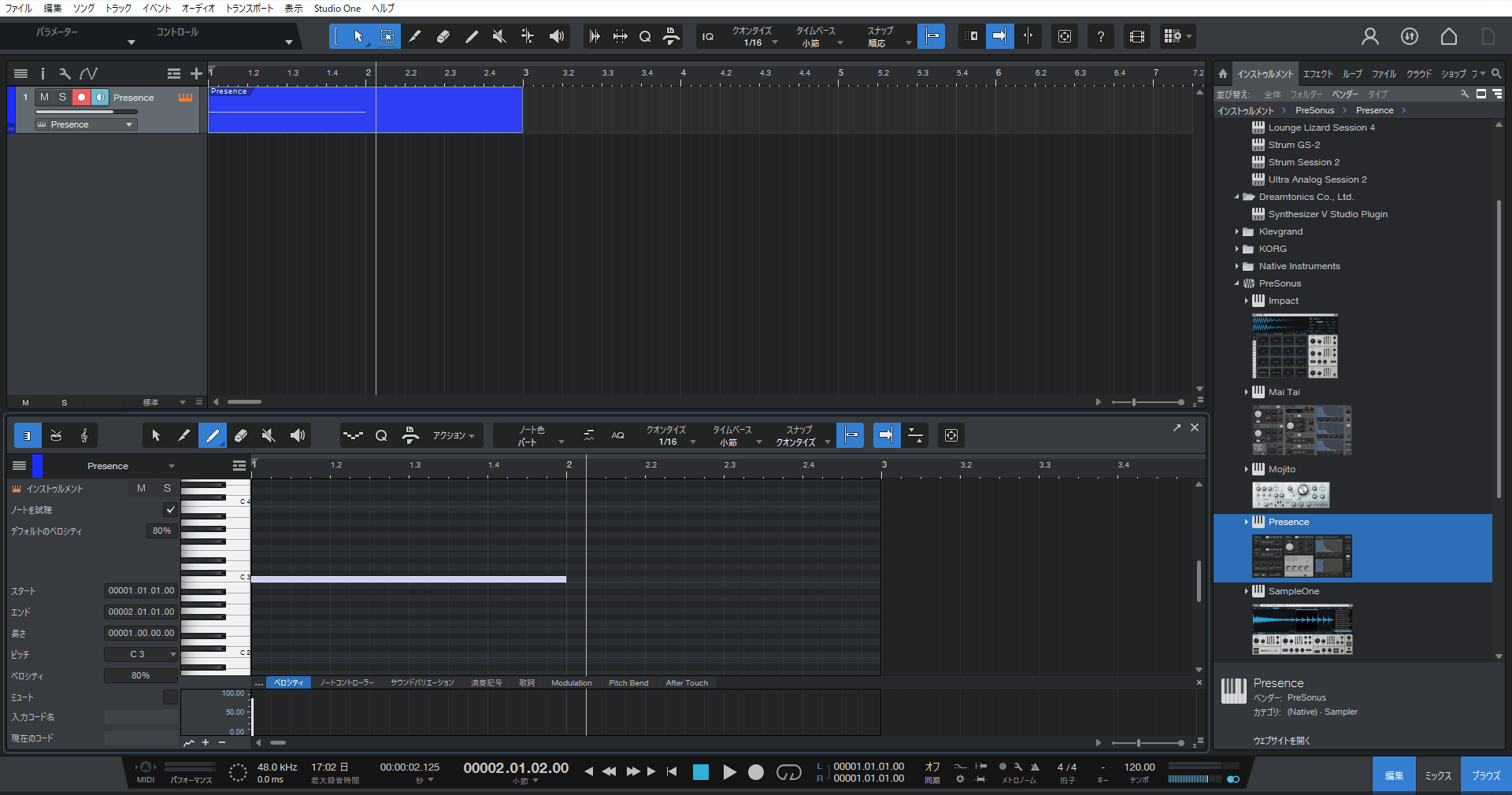This screenshot has width=1512, height=795.
Task: Switch to the ミックス view button
Action: 1436,775
